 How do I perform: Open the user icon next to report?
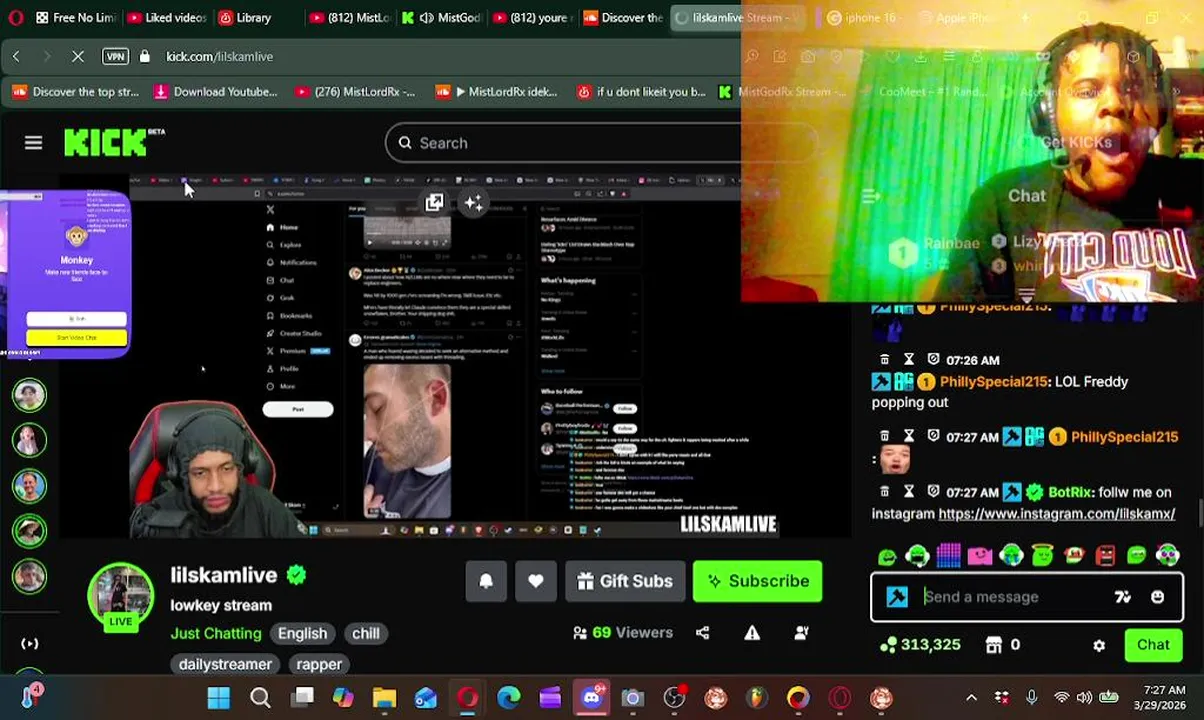[x=801, y=633]
